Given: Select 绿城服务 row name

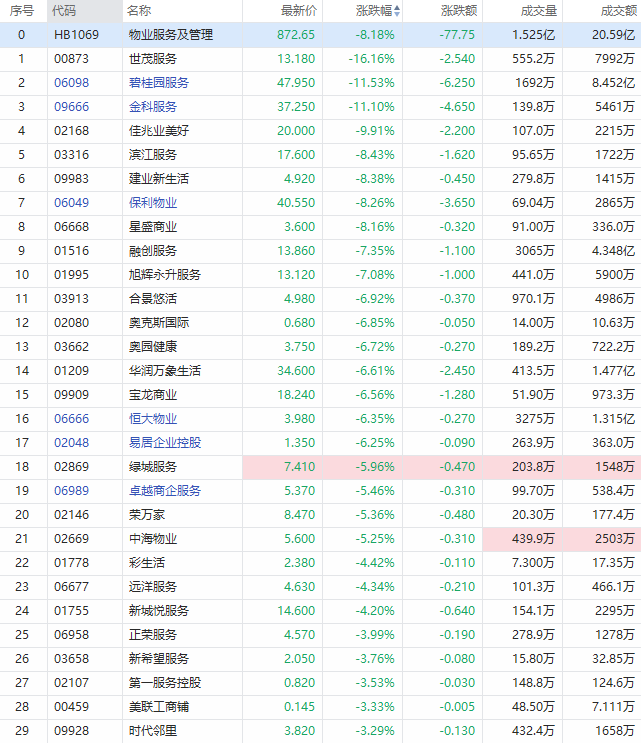Looking at the screenshot, I should (x=153, y=467).
